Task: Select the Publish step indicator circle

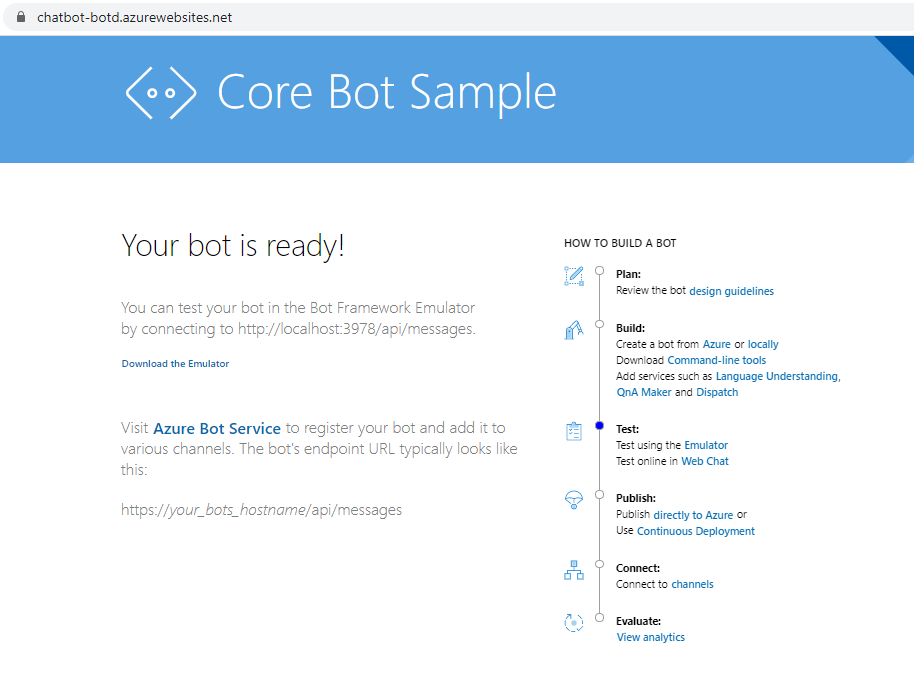Action: tap(598, 495)
